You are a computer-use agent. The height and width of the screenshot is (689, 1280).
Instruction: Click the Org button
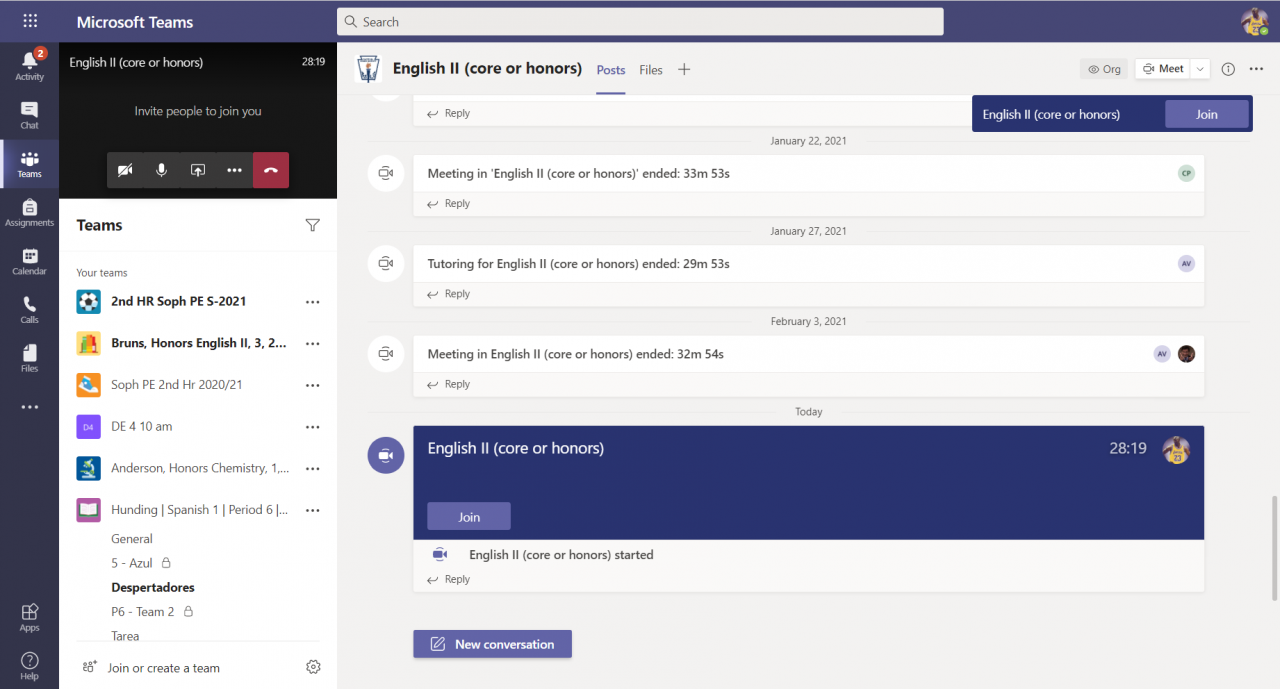coord(1104,69)
